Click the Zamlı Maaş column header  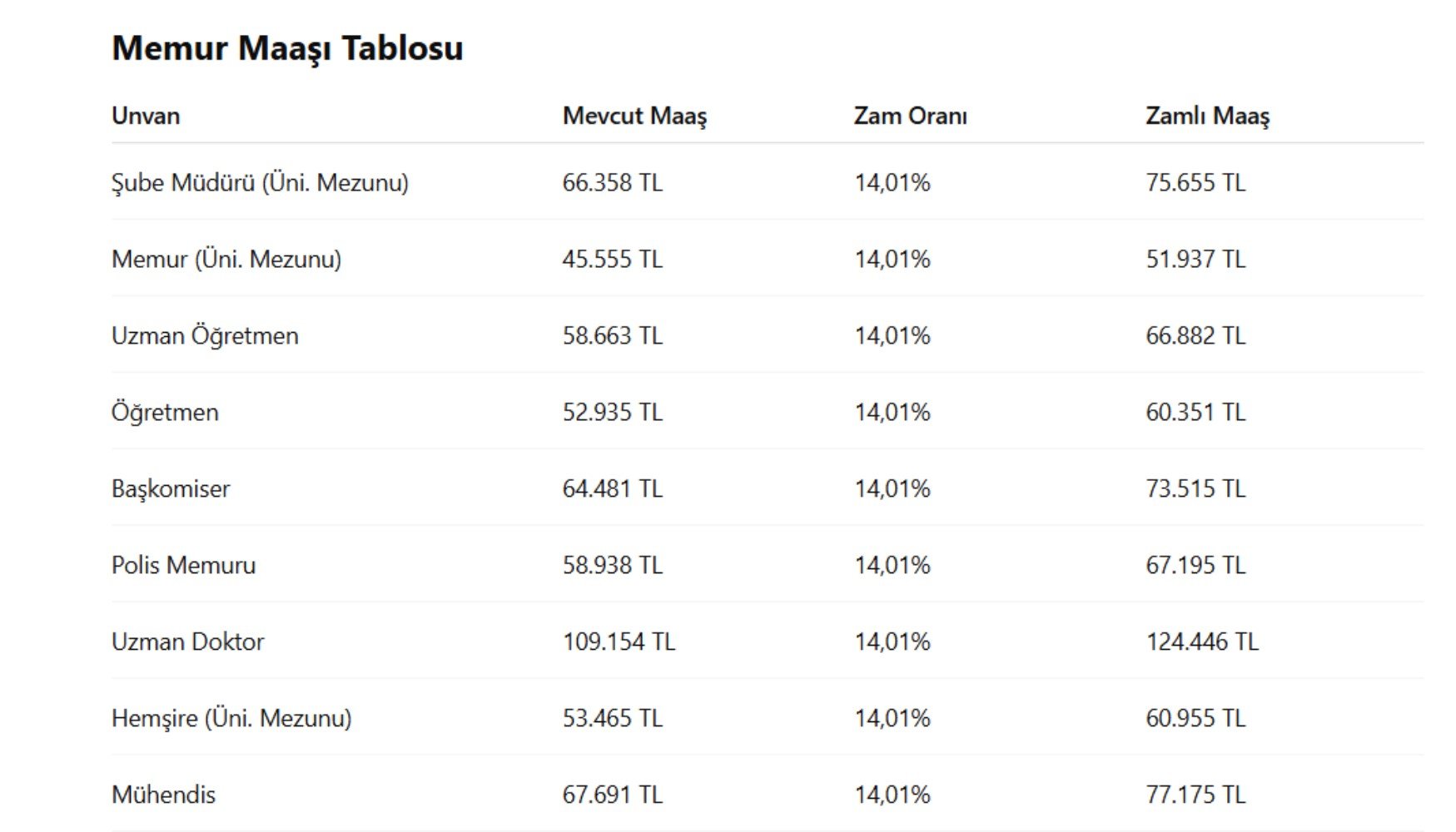pyautogui.click(x=1207, y=116)
